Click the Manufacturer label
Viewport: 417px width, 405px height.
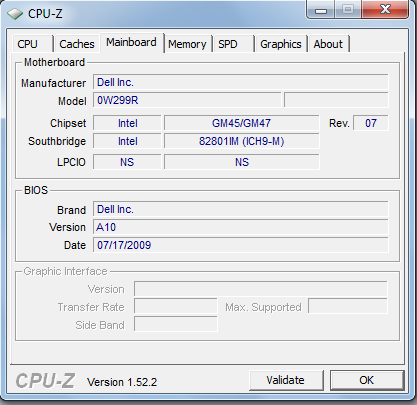(x=53, y=83)
